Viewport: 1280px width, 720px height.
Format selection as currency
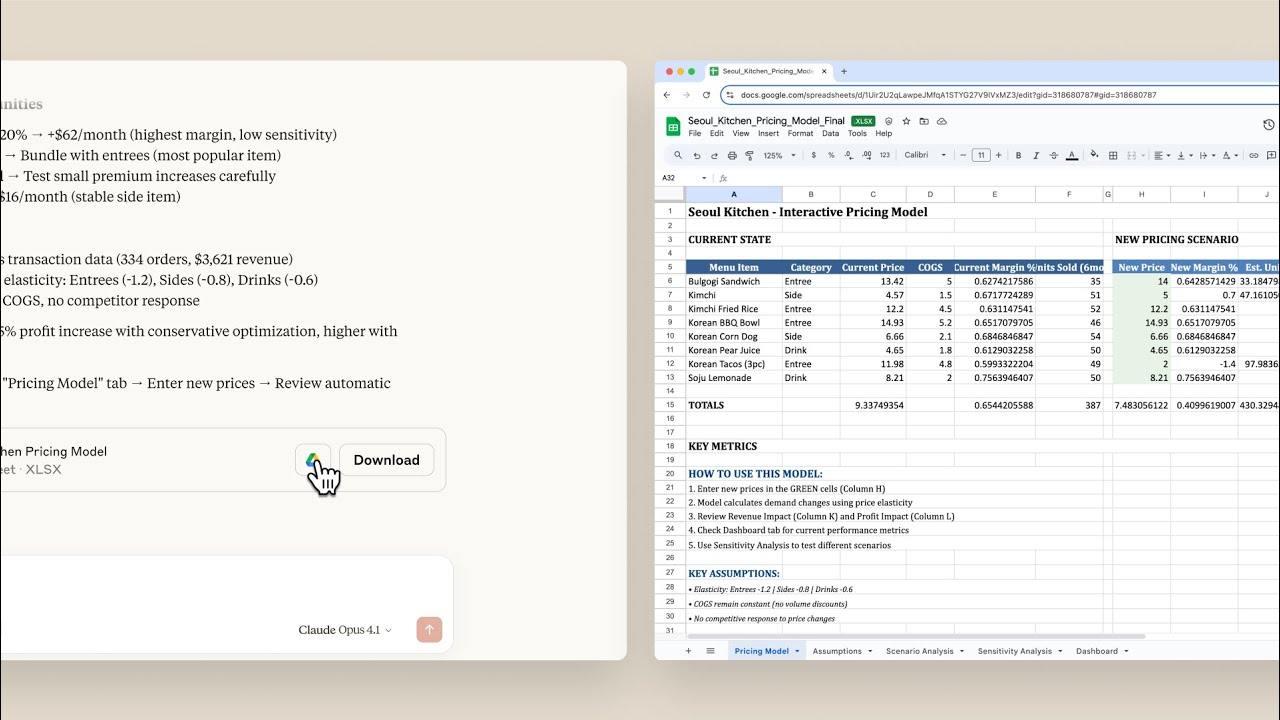click(x=813, y=155)
